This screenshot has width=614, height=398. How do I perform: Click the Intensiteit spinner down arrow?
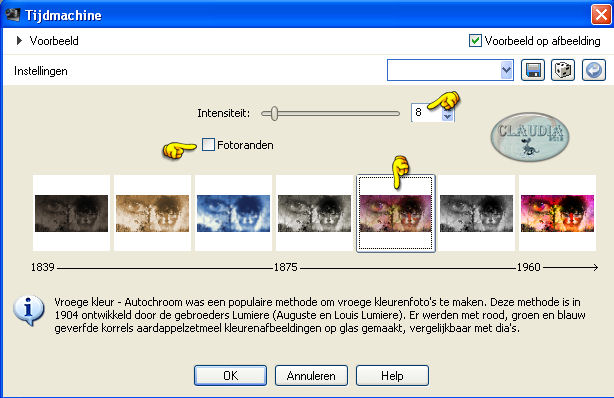[x=447, y=116]
